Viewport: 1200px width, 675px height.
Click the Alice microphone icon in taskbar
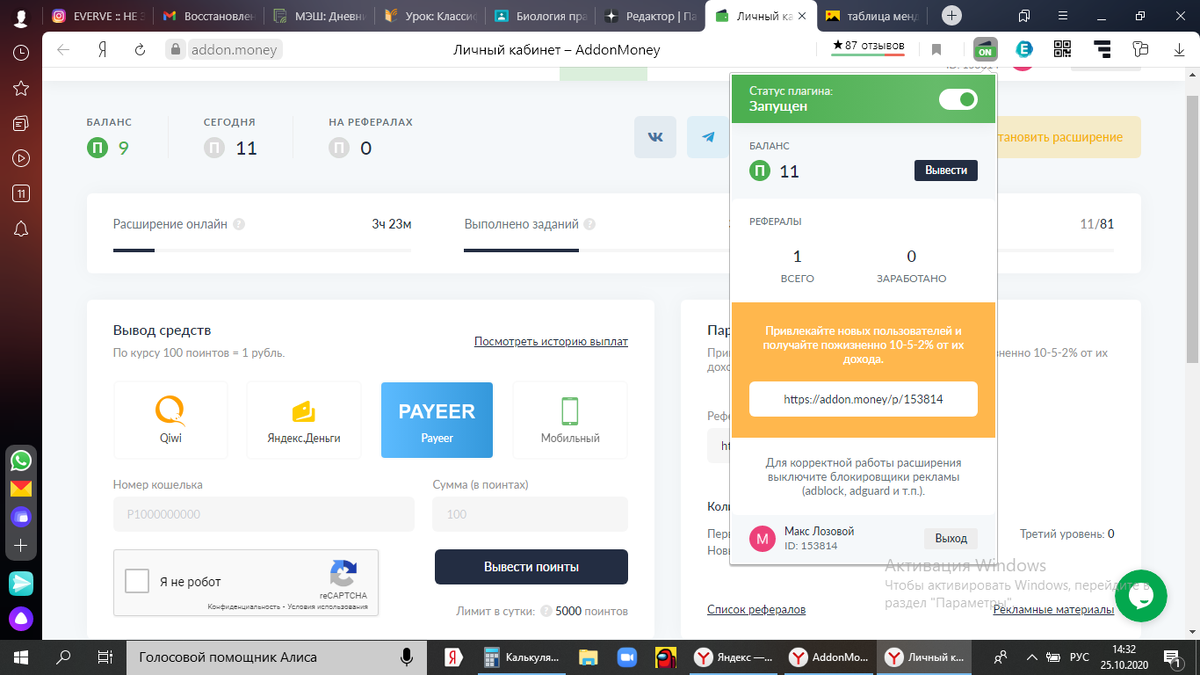pyautogui.click(x=407, y=657)
